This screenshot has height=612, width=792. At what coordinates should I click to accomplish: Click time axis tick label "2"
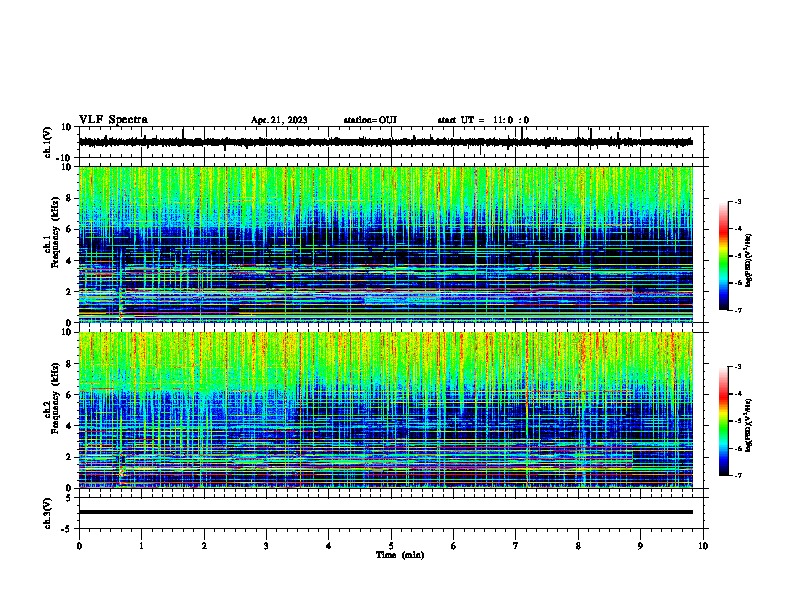[x=204, y=546]
